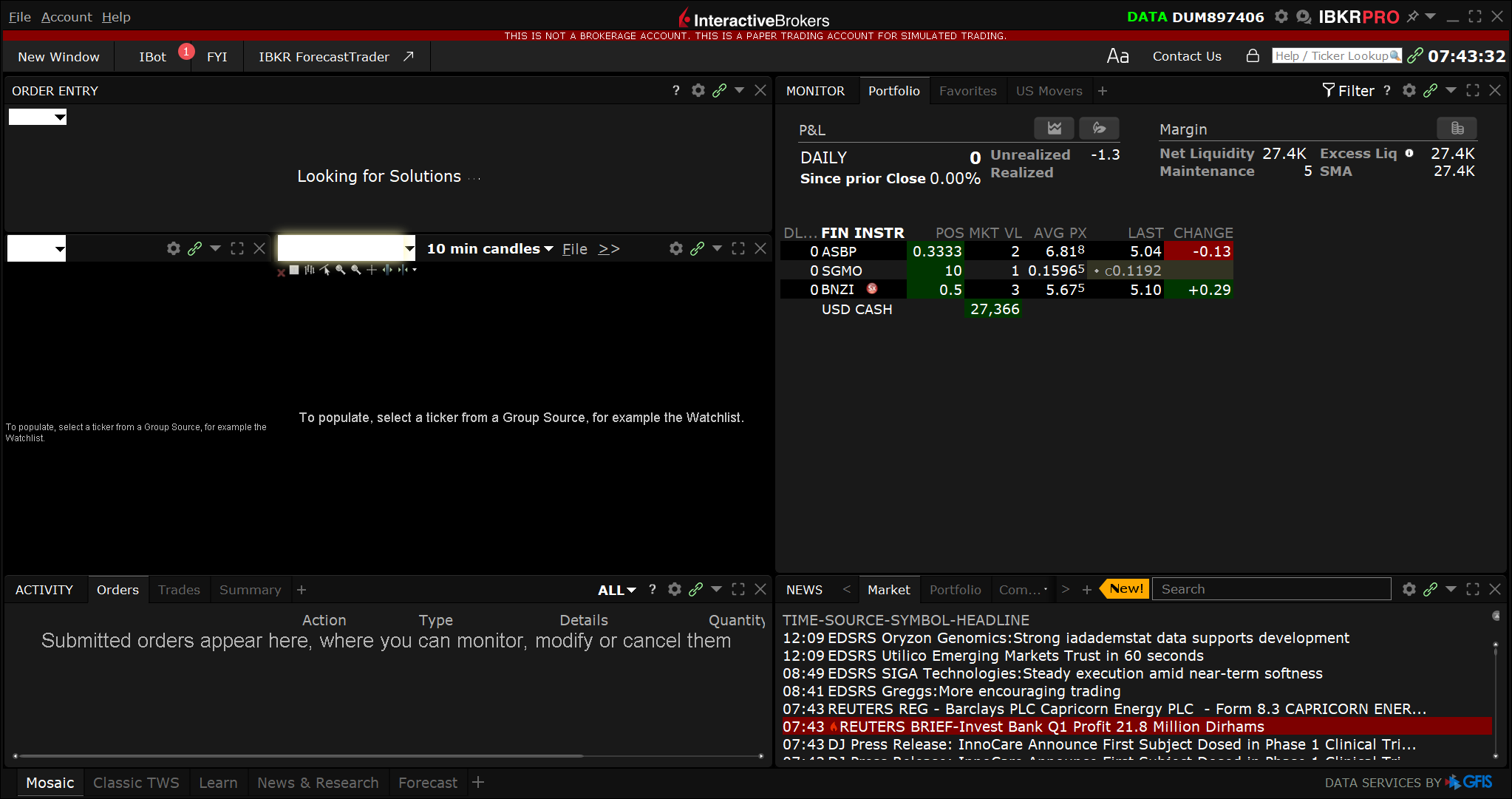Image resolution: width=1512 pixels, height=799 pixels.
Task: Open News panel configuration gear
Action: (1409, 589)
